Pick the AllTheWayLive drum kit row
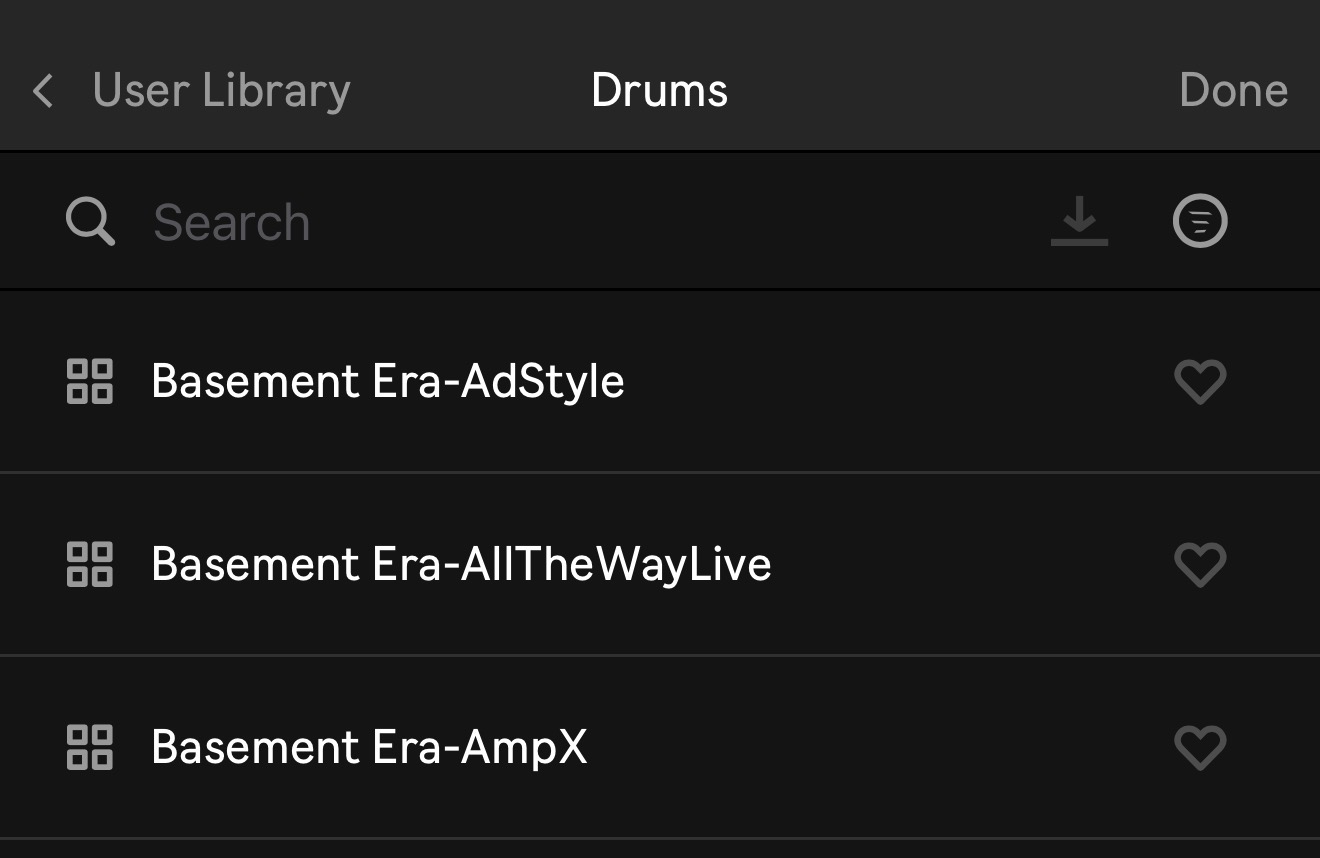The width and height of the screenshot is (1320, 858). coord(660,564)
